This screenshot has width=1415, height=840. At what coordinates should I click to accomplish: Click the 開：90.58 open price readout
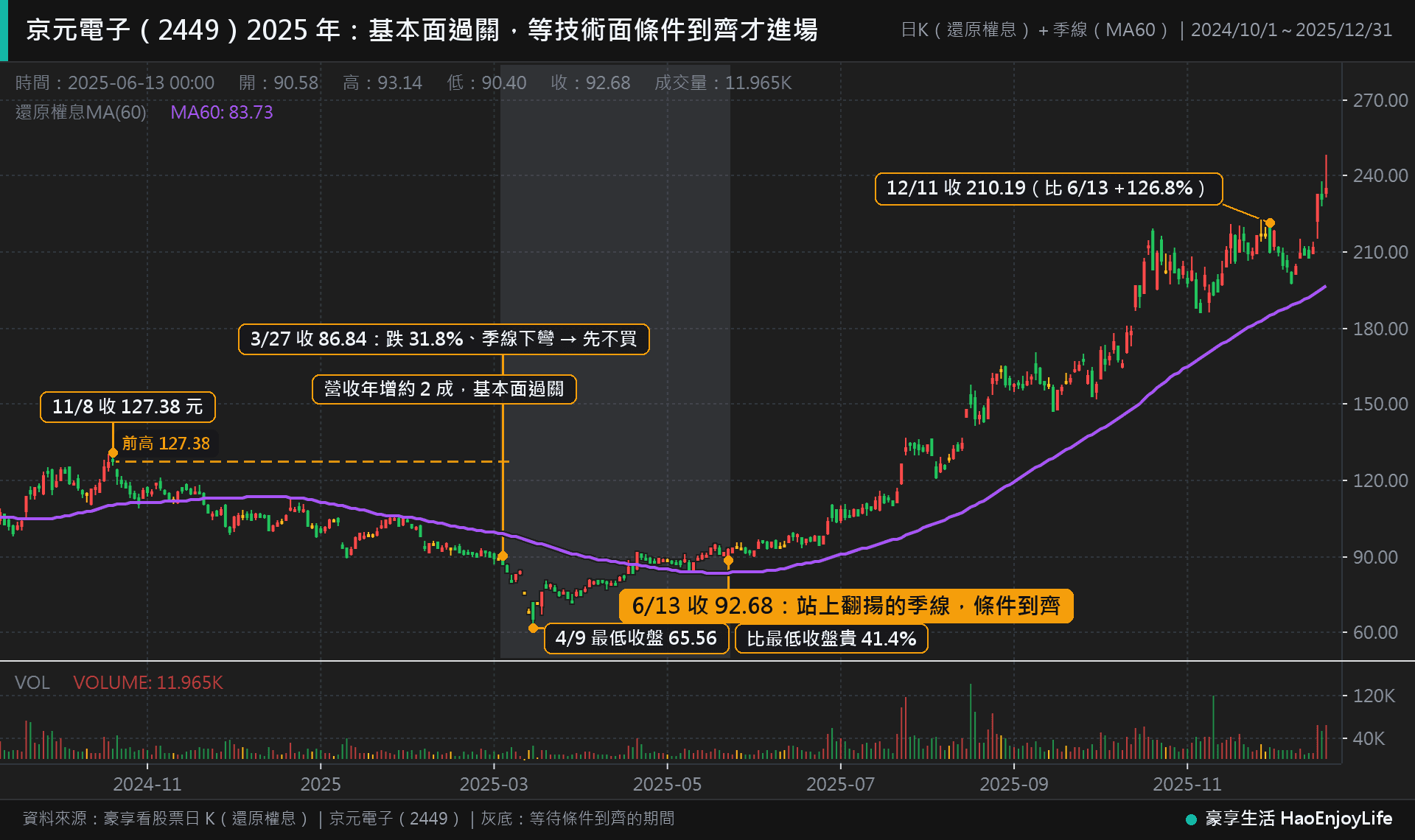[279, 83]
